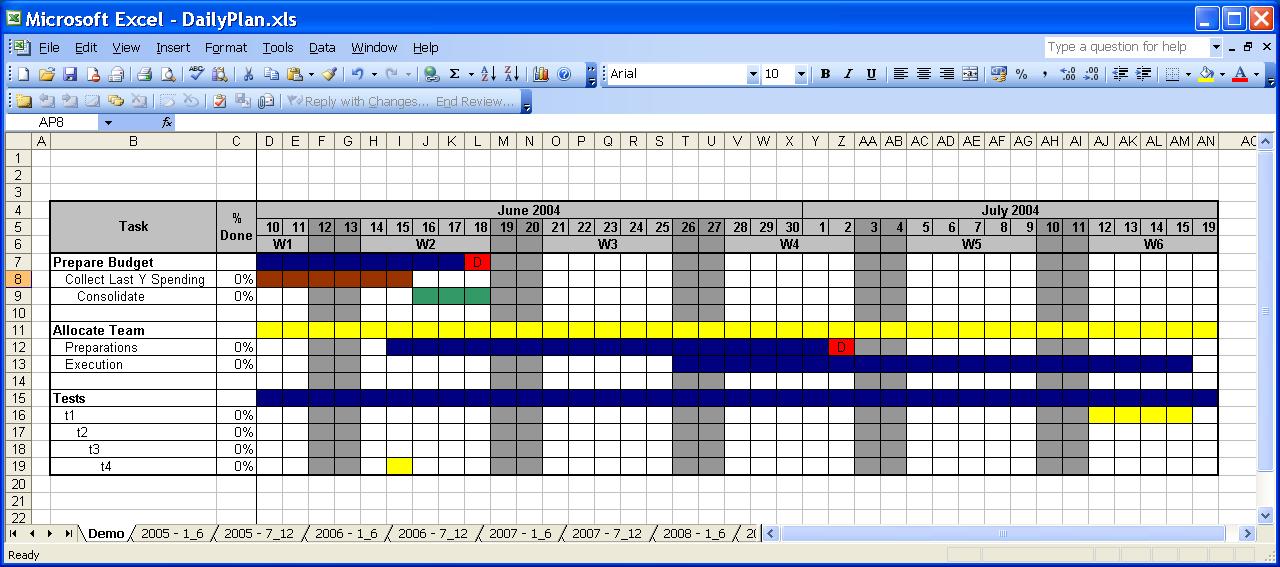Viewport: 1280px width, 567px height.
Task: Launch the Chart Wizard icon
Action: point(541,74)
